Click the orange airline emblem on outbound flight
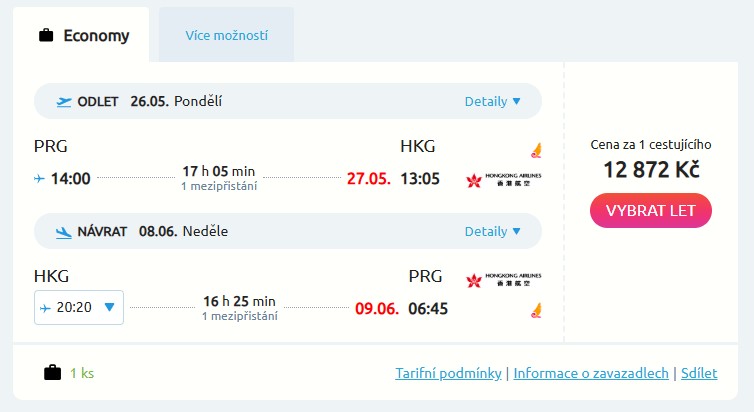 pos(536,150)
